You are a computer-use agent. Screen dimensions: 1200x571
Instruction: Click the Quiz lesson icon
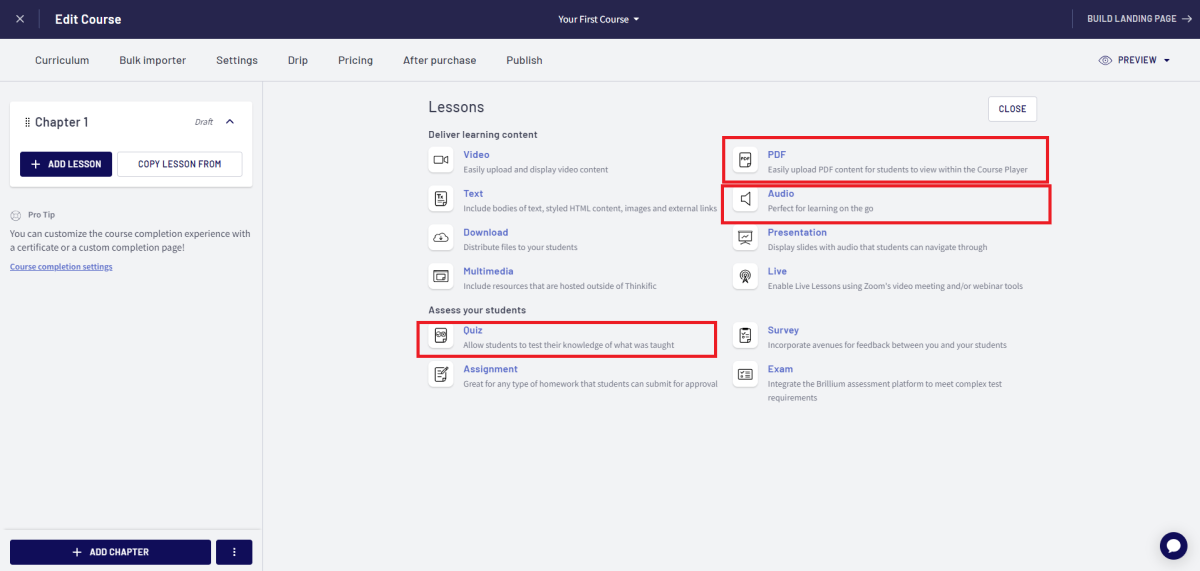point(441,336)
